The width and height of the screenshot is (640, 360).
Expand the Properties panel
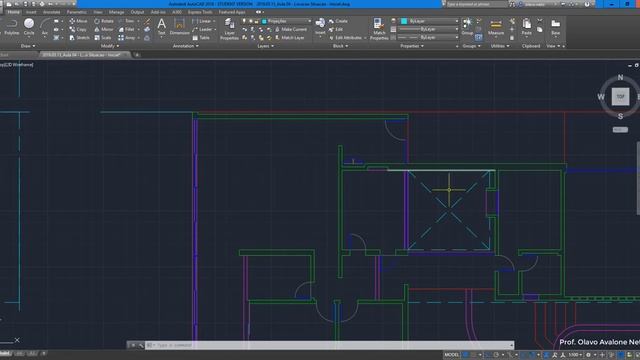point(411,46)
